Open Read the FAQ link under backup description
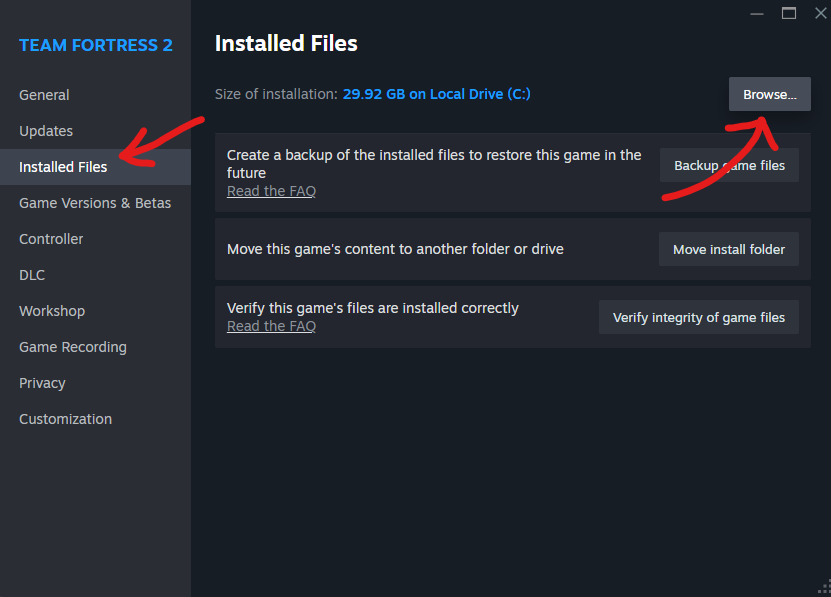 pos(271,191)
